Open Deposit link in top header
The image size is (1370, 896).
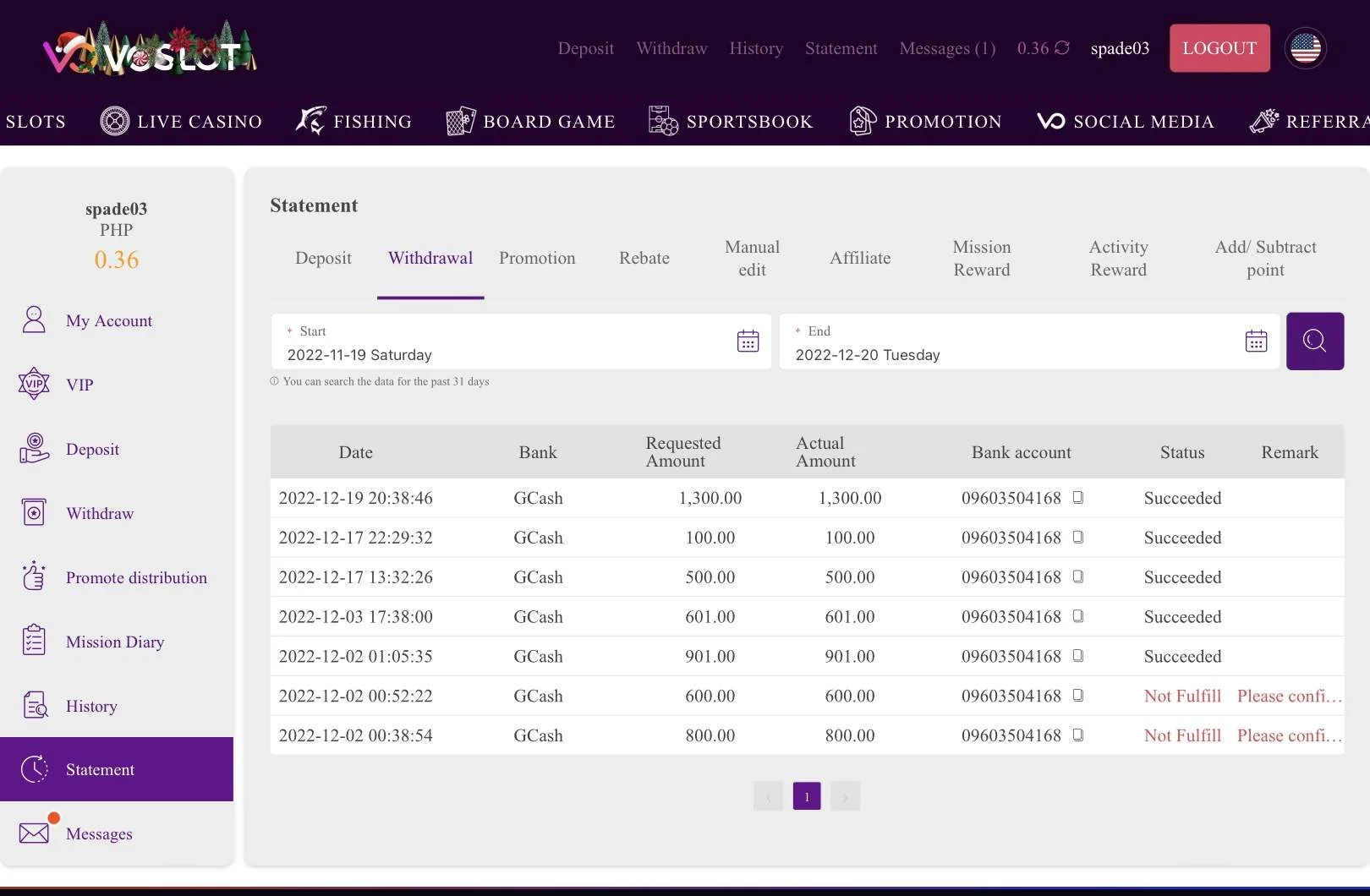click(x=586, y=48)
